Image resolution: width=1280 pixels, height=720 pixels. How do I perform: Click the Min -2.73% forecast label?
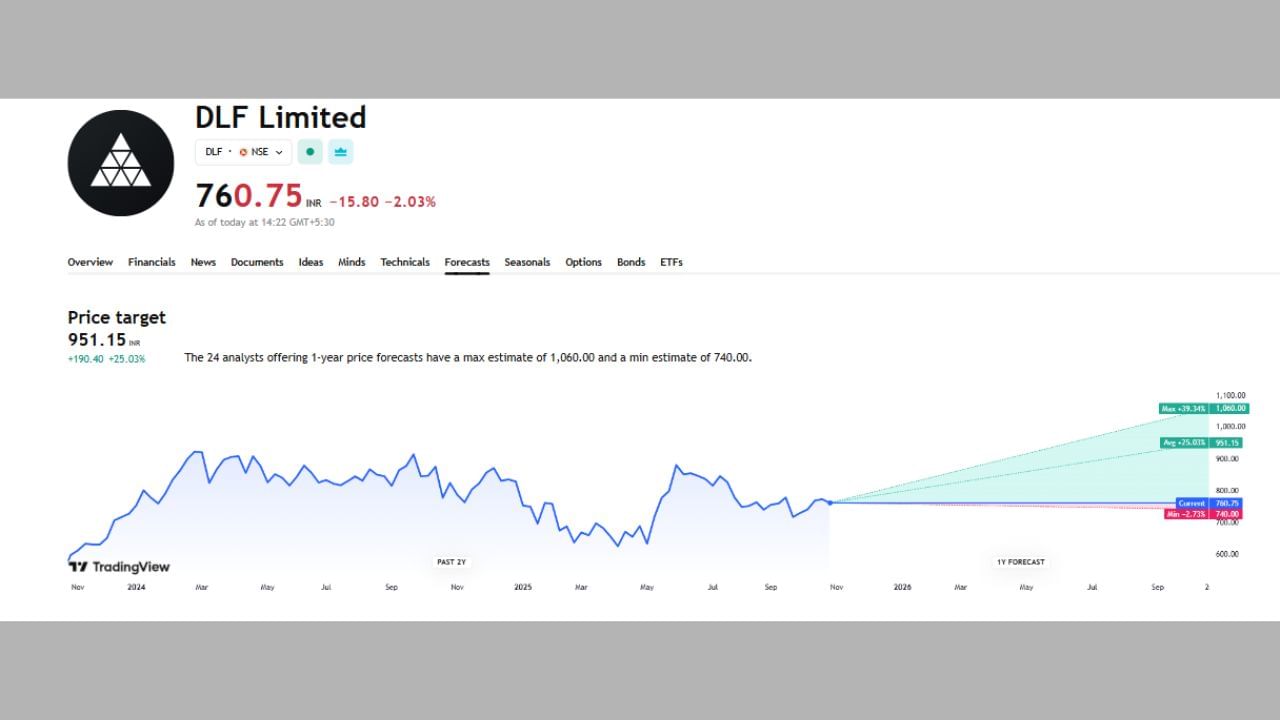coord(1187,514)
